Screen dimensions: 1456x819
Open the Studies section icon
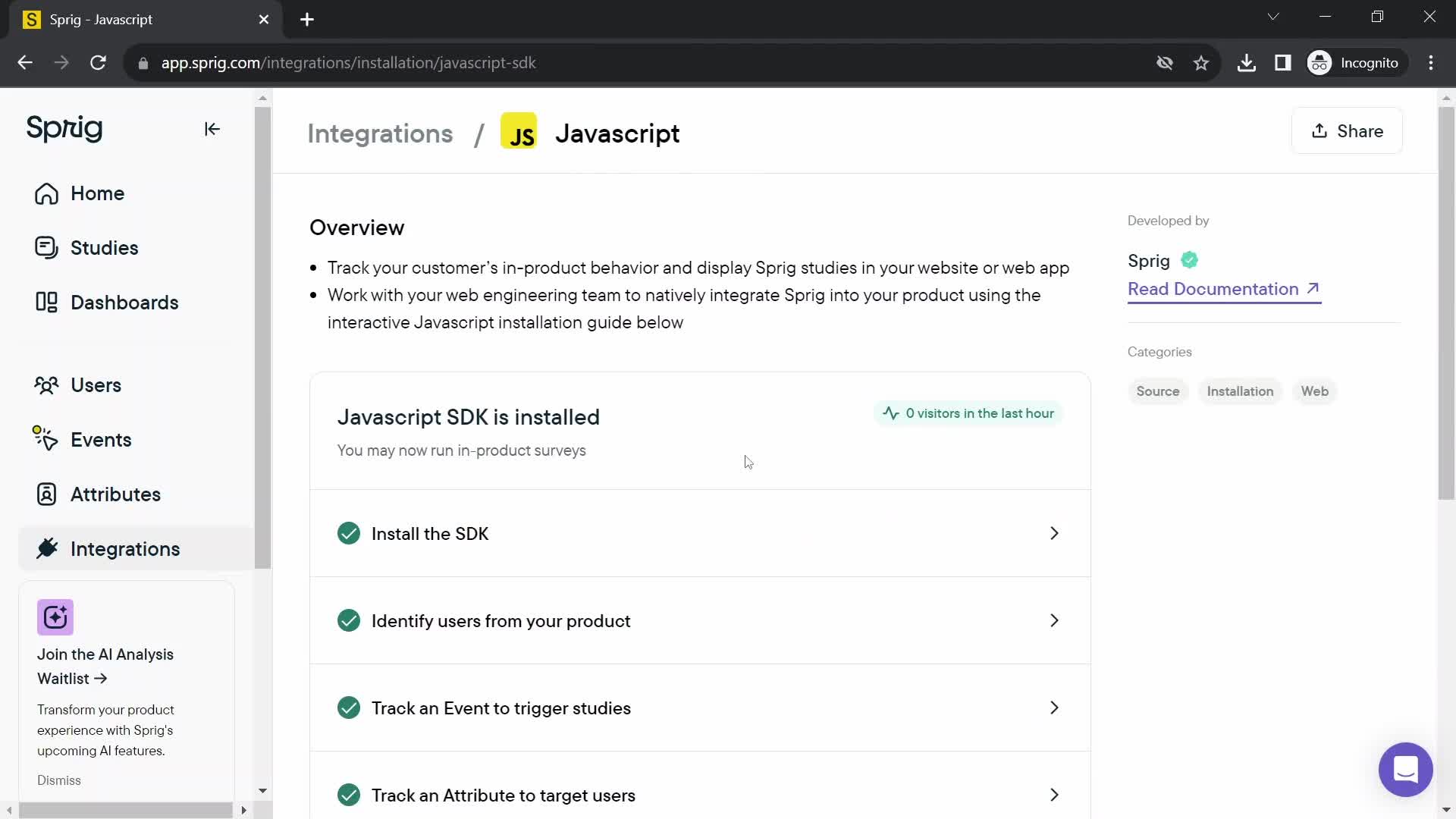[46, 248]
